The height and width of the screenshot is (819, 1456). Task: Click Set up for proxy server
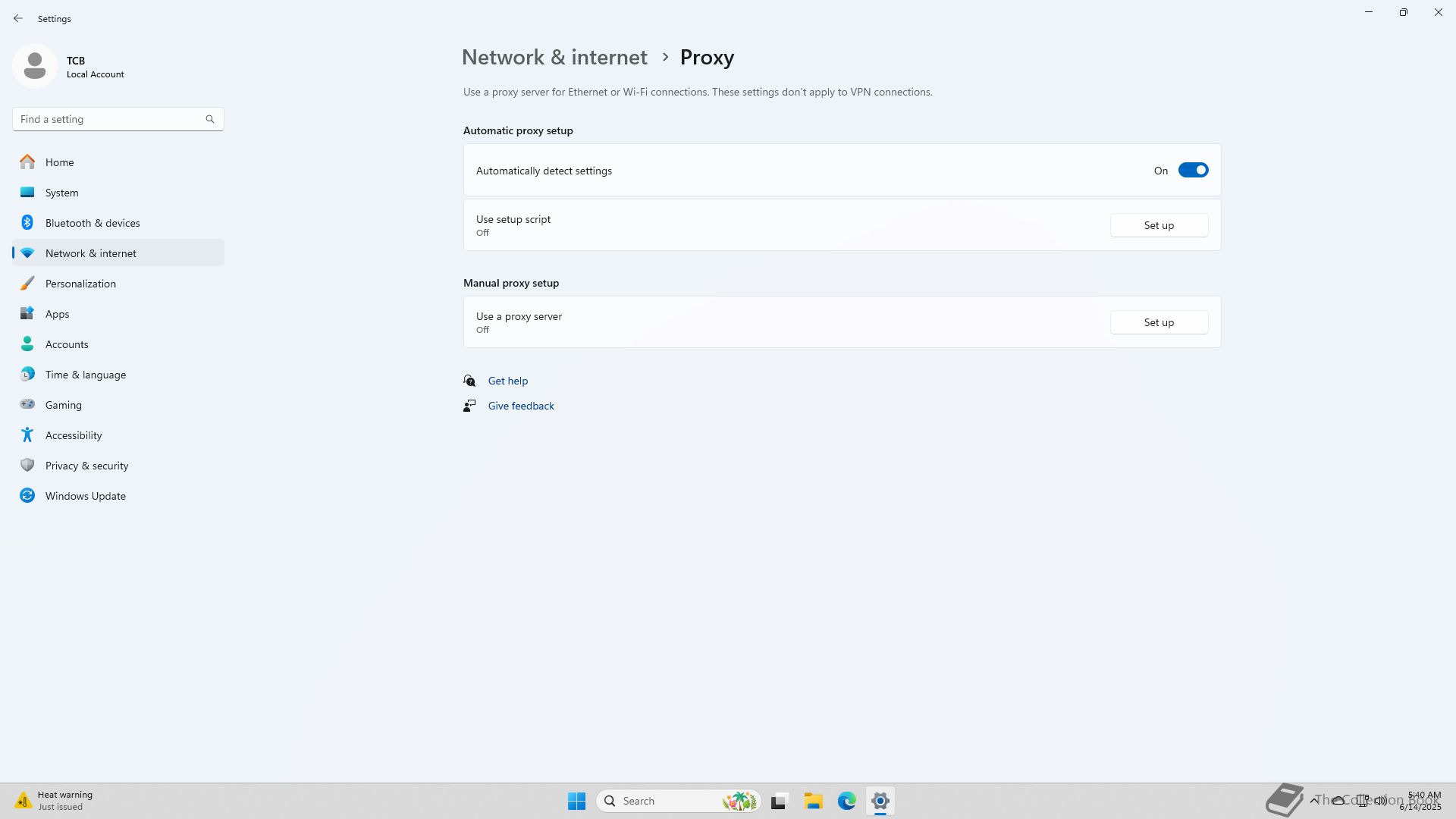(1159, 322)
